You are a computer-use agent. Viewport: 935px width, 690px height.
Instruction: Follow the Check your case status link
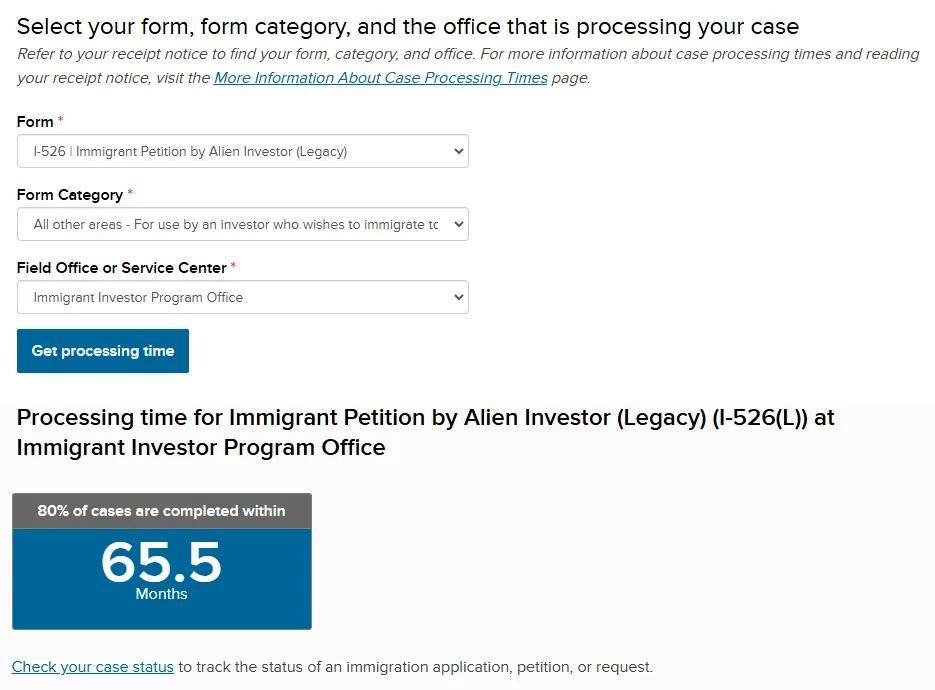pyautogui.click(x=93, y=667)
